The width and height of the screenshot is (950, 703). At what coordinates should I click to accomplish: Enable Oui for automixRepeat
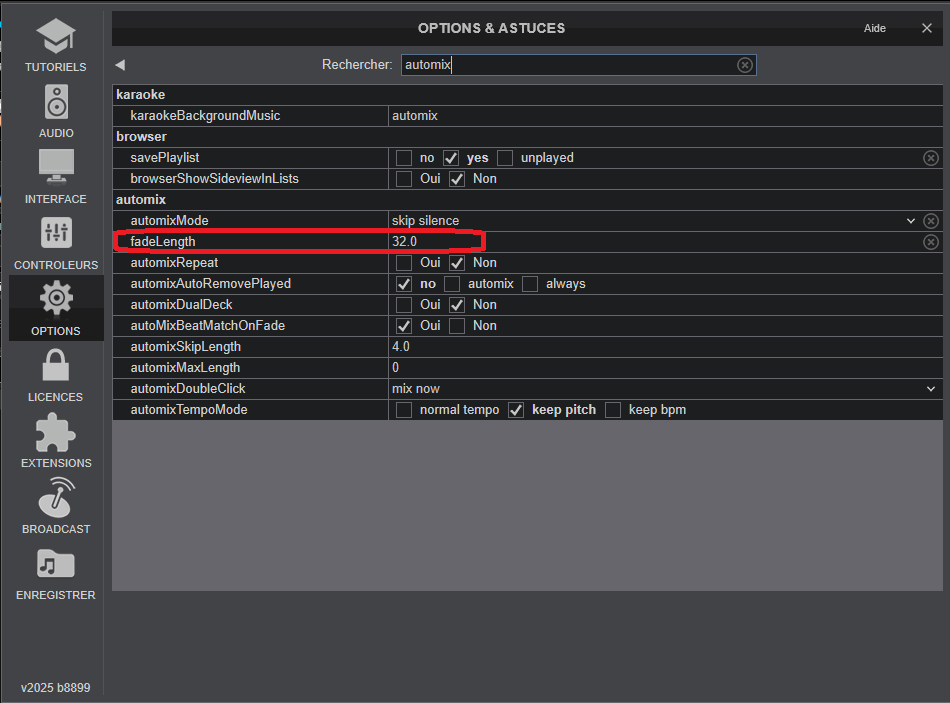point(404,263)
